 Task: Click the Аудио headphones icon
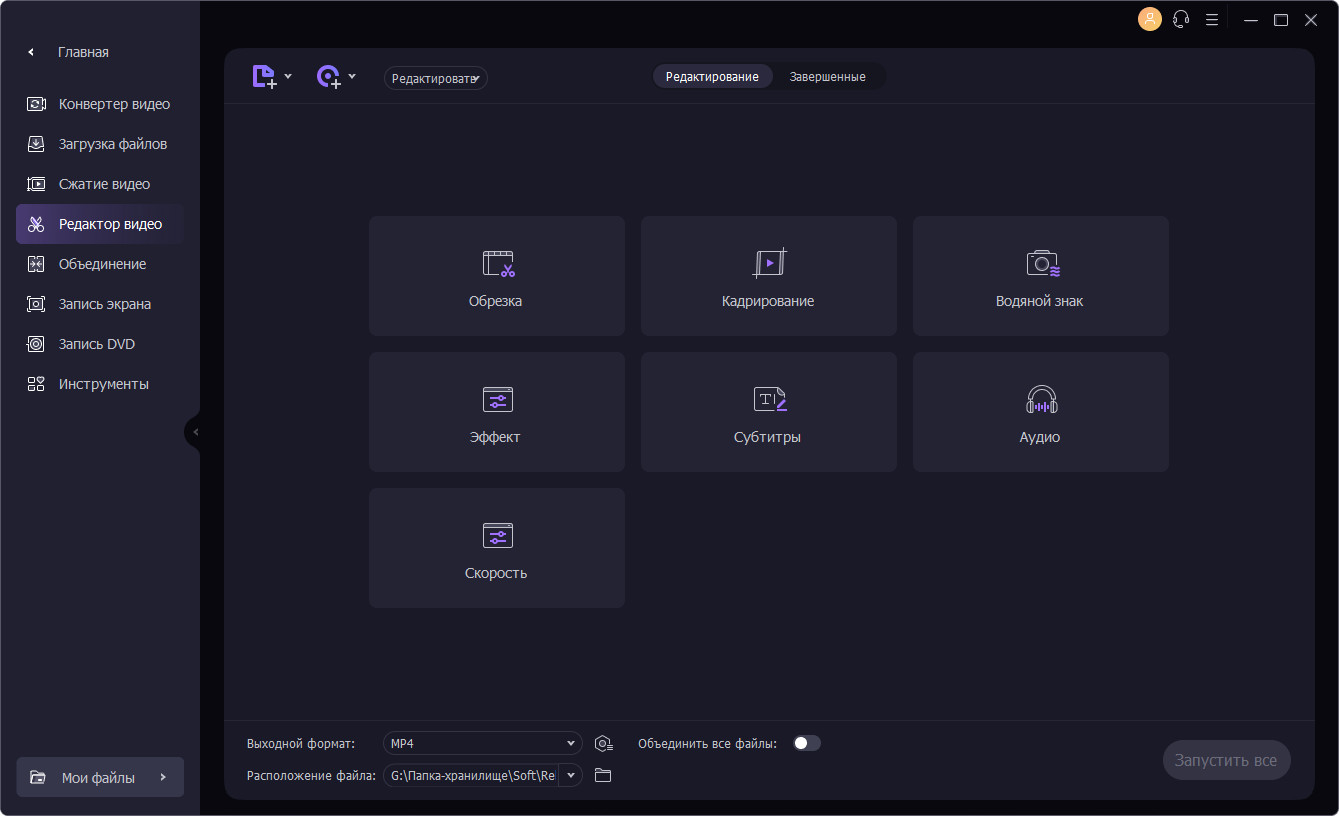point(1042,400)
